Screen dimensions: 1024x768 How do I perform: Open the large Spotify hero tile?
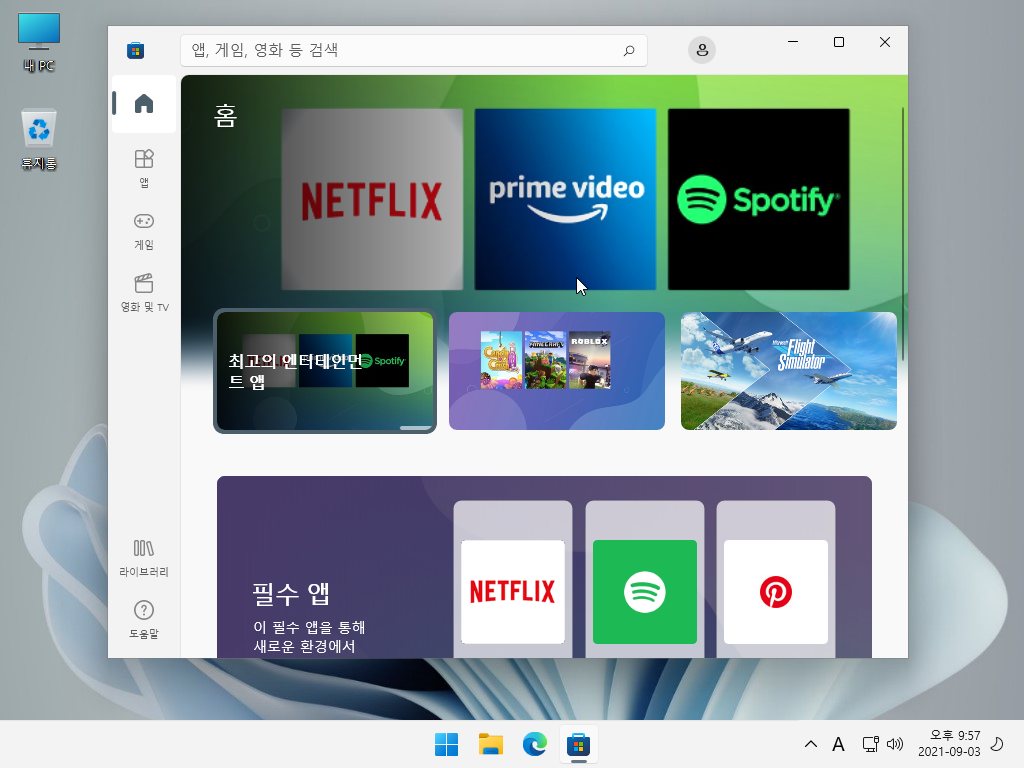[759, 199]
